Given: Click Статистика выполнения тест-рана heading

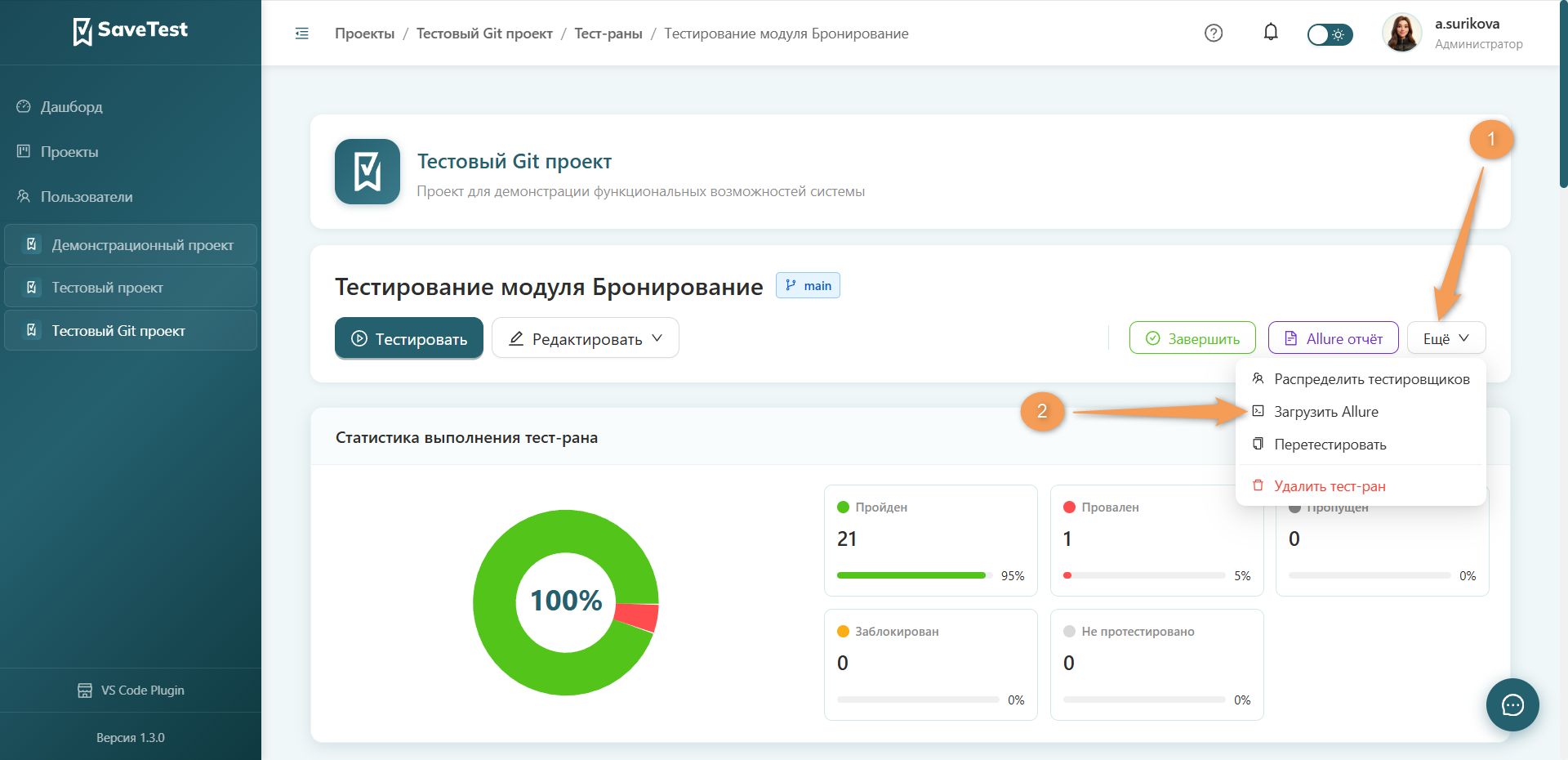Looking at the screenshot, I should (466, 438).
